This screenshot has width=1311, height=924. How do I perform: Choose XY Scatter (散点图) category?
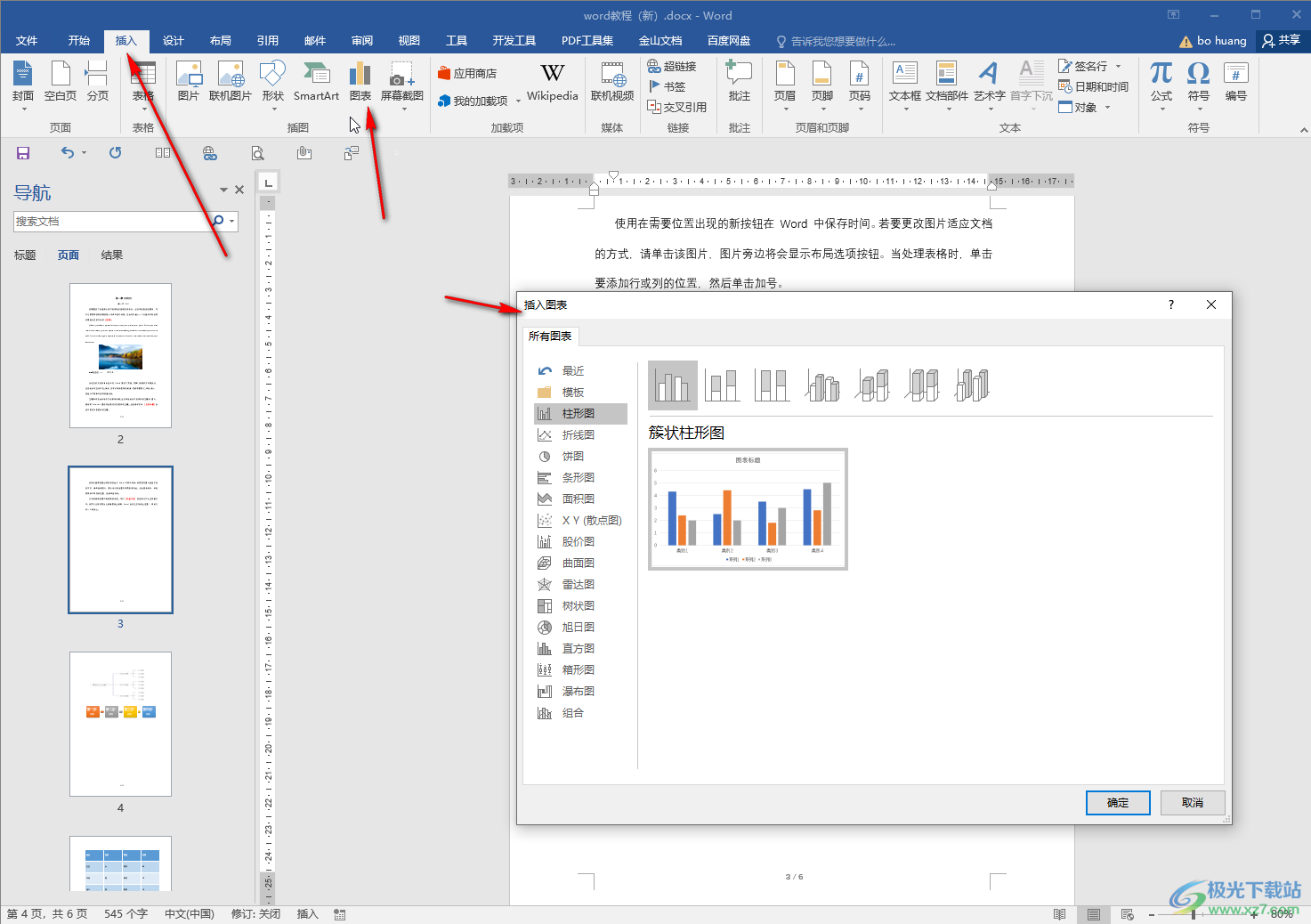[580, 521]
